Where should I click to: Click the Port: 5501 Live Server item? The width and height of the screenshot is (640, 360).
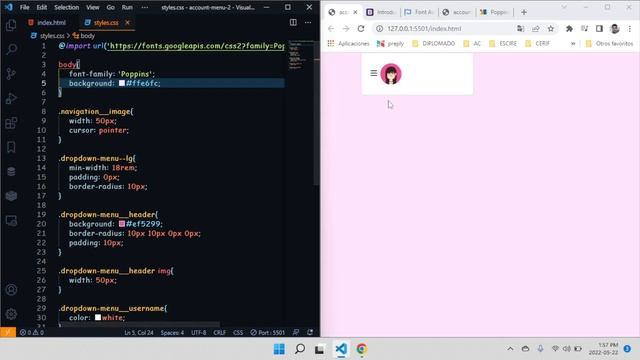click(267, 333)
